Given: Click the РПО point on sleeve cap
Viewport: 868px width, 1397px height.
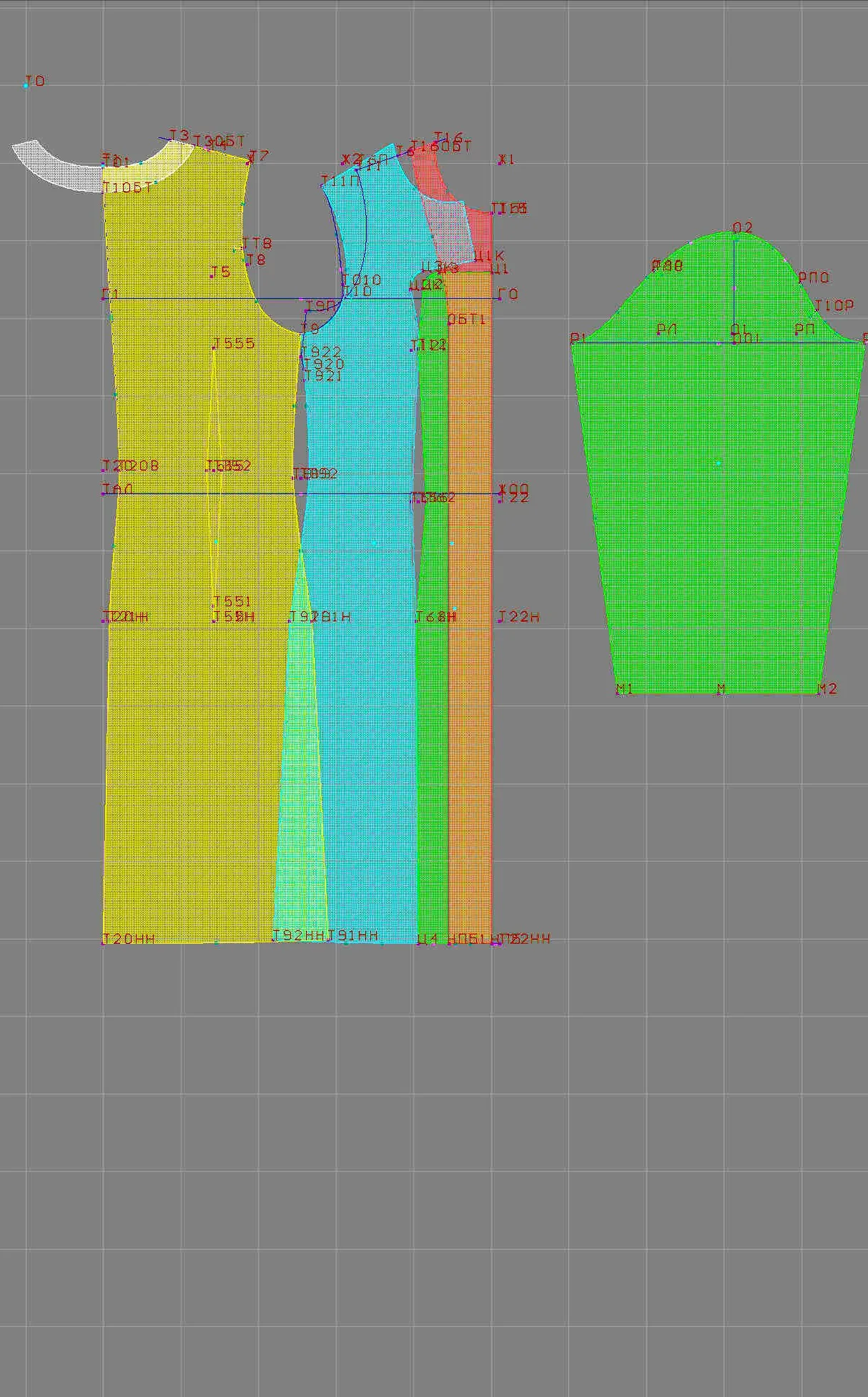Looking at the screenshot, I should 814,277.
